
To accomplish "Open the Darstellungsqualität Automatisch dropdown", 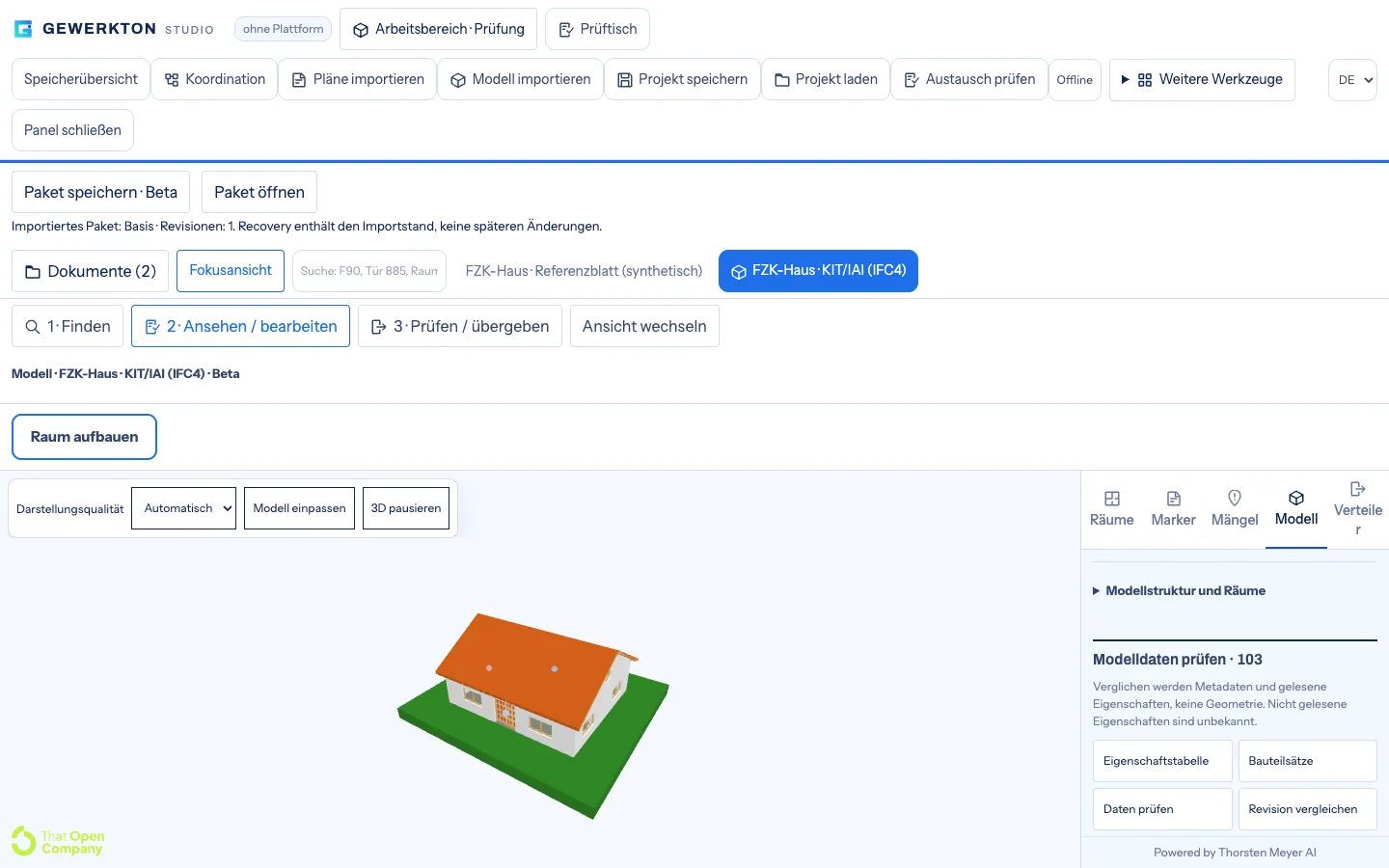I will pyautogui.click(x=183, y=508).
